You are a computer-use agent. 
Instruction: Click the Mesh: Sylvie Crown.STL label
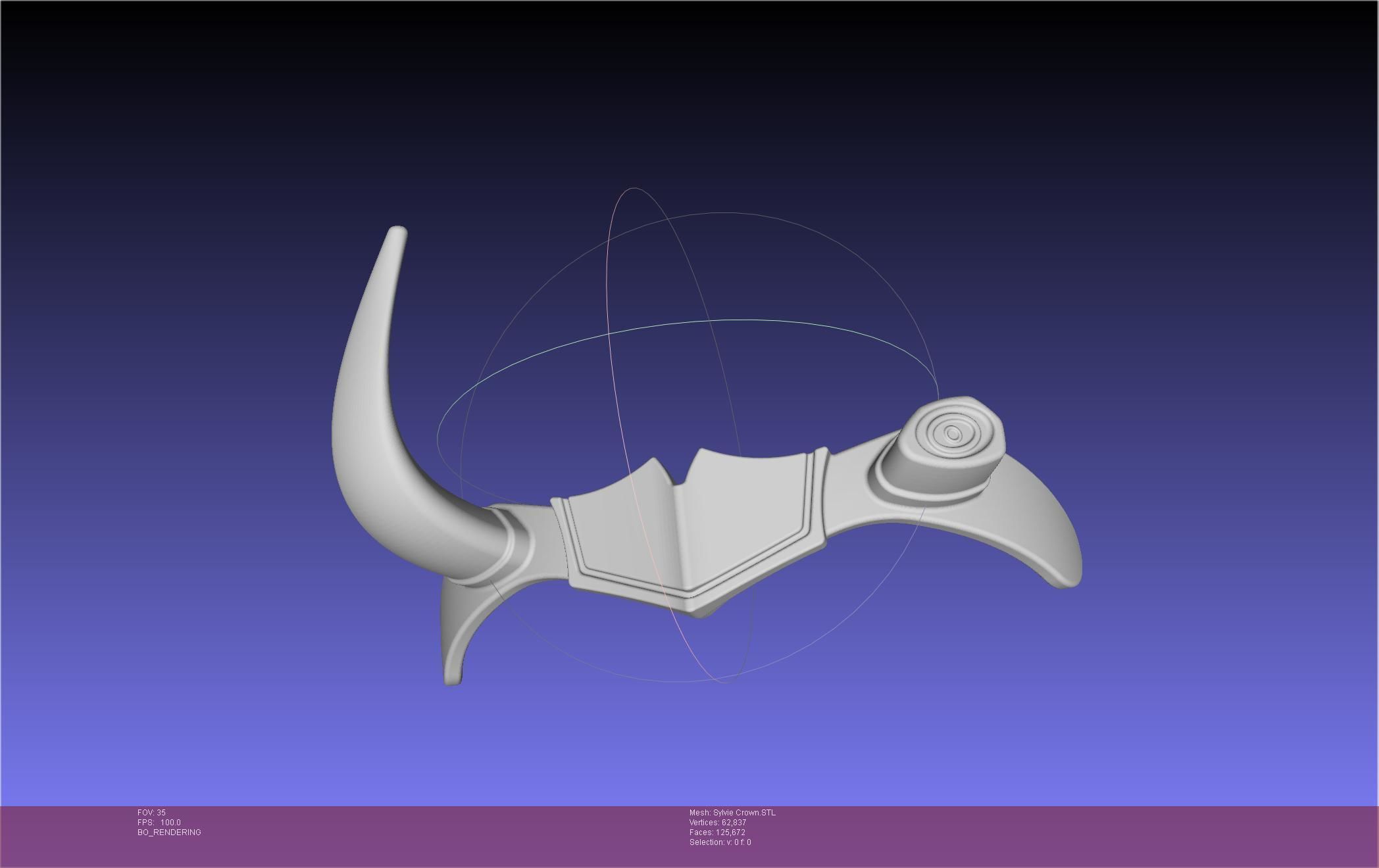(x=732, y=813)
